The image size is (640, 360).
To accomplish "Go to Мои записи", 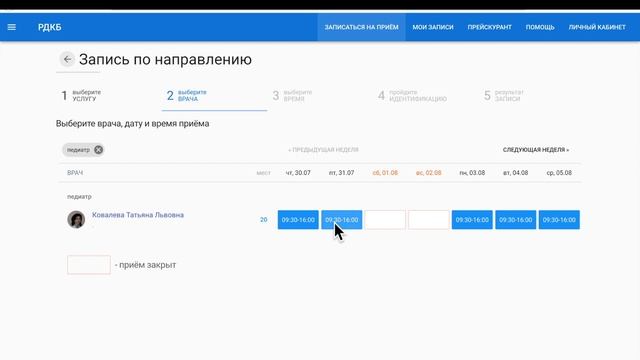I will click(x=433, y=27).
